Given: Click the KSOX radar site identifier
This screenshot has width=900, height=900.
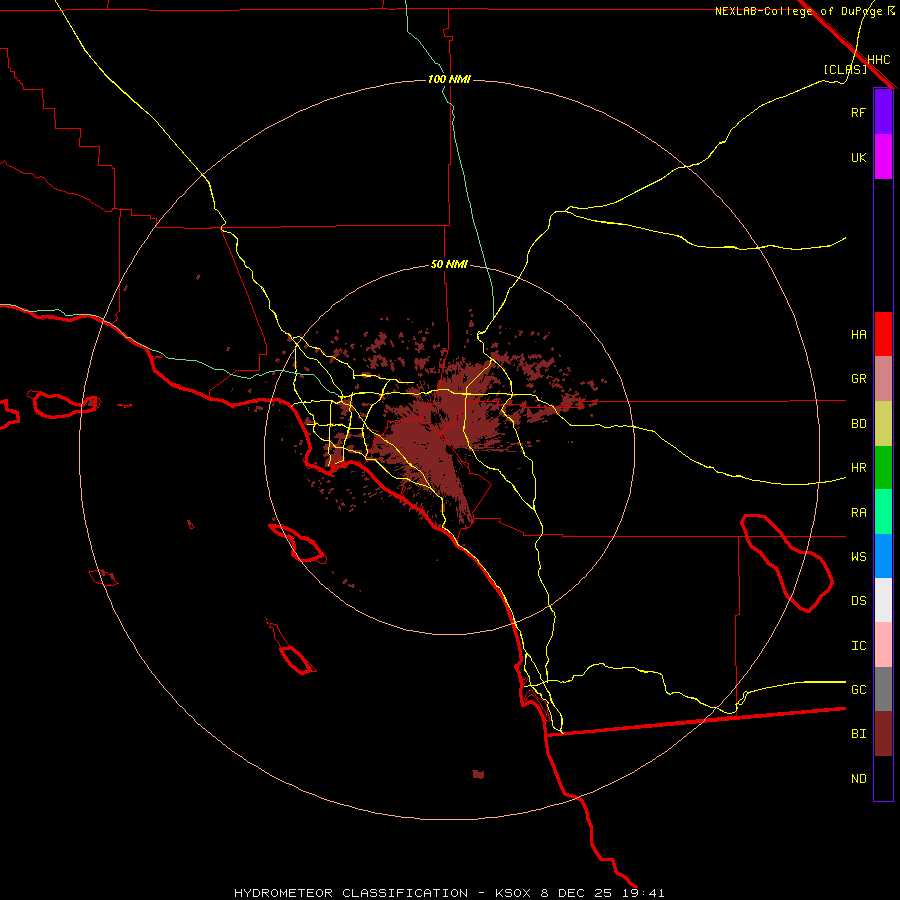Looking at the screenshot, I should point(514,893).
